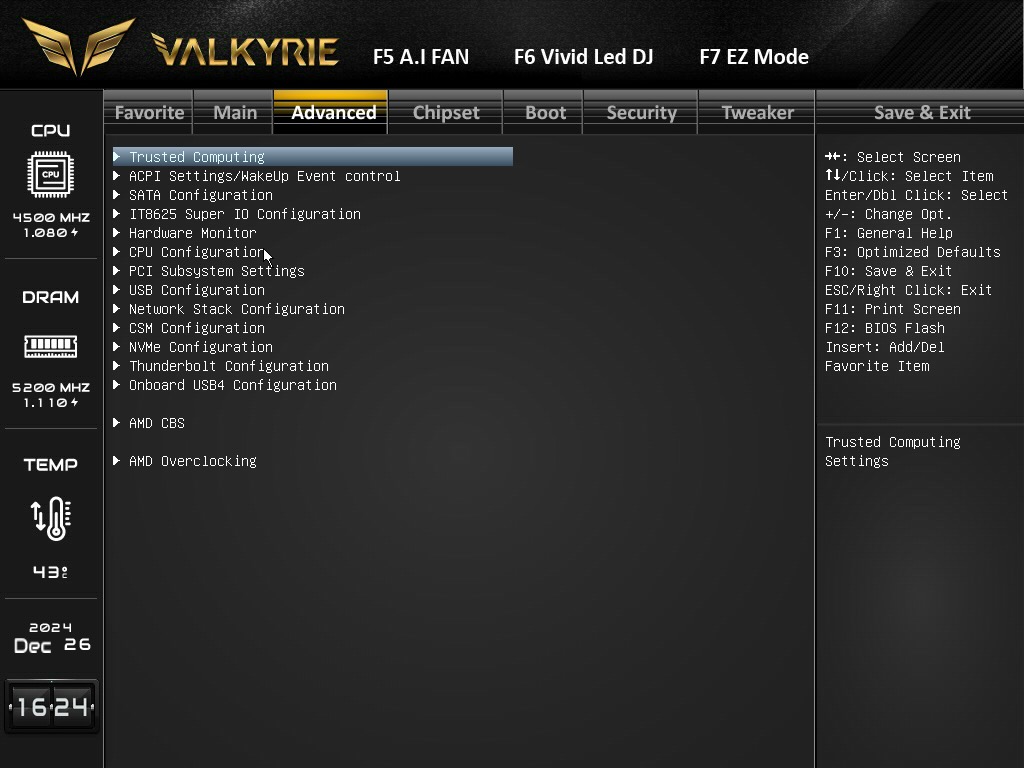Switch to F7 EZ Mode
The image size is (1024, 768).
click(x=754, y=57)
